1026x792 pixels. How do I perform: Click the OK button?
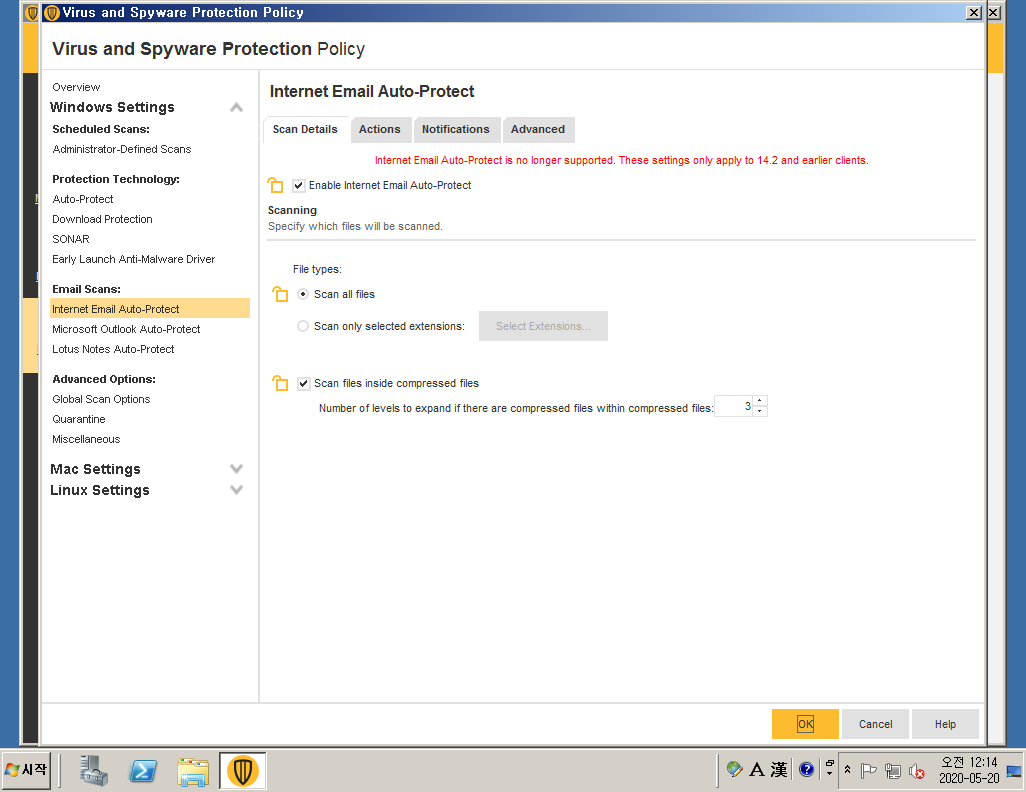[x=805, y=724]
